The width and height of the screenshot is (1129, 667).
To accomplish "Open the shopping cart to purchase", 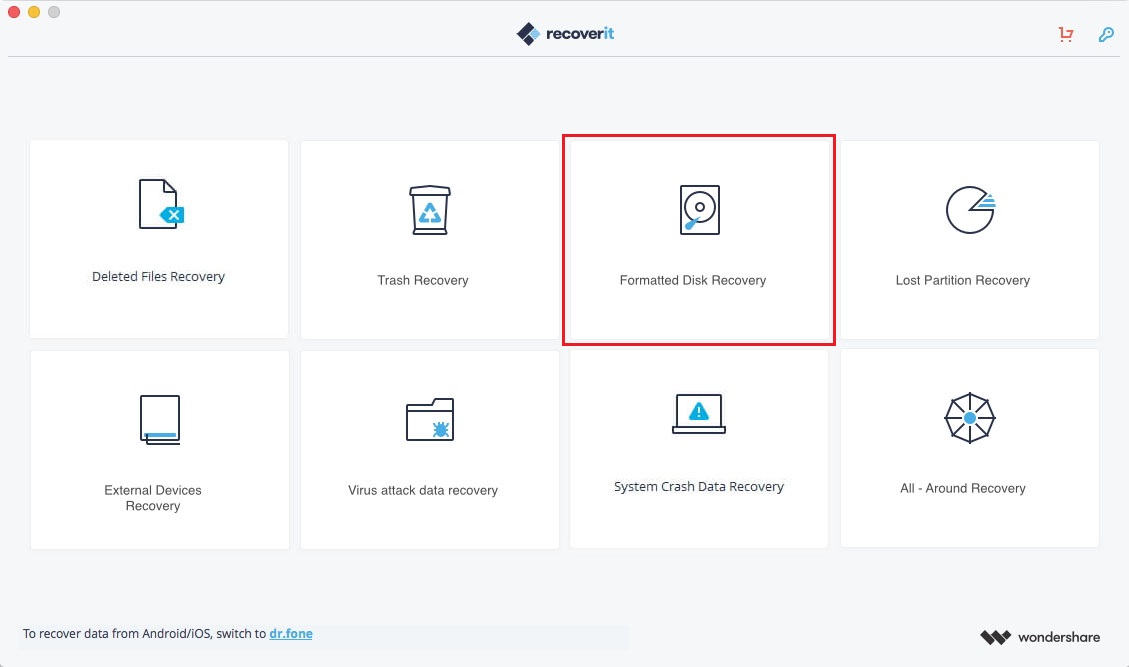I will click(x=1066, y=34).
